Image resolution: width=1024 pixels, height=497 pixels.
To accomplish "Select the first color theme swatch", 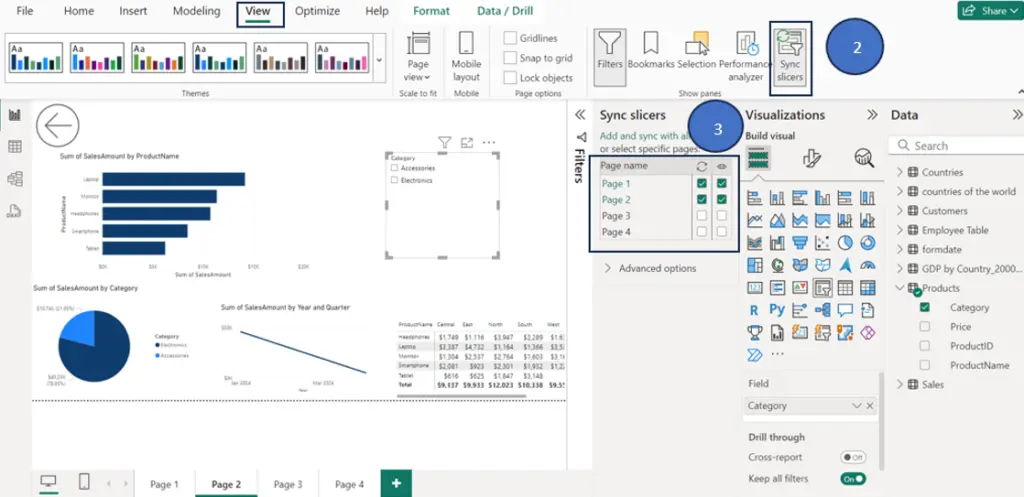I will (x=36, y=57).
